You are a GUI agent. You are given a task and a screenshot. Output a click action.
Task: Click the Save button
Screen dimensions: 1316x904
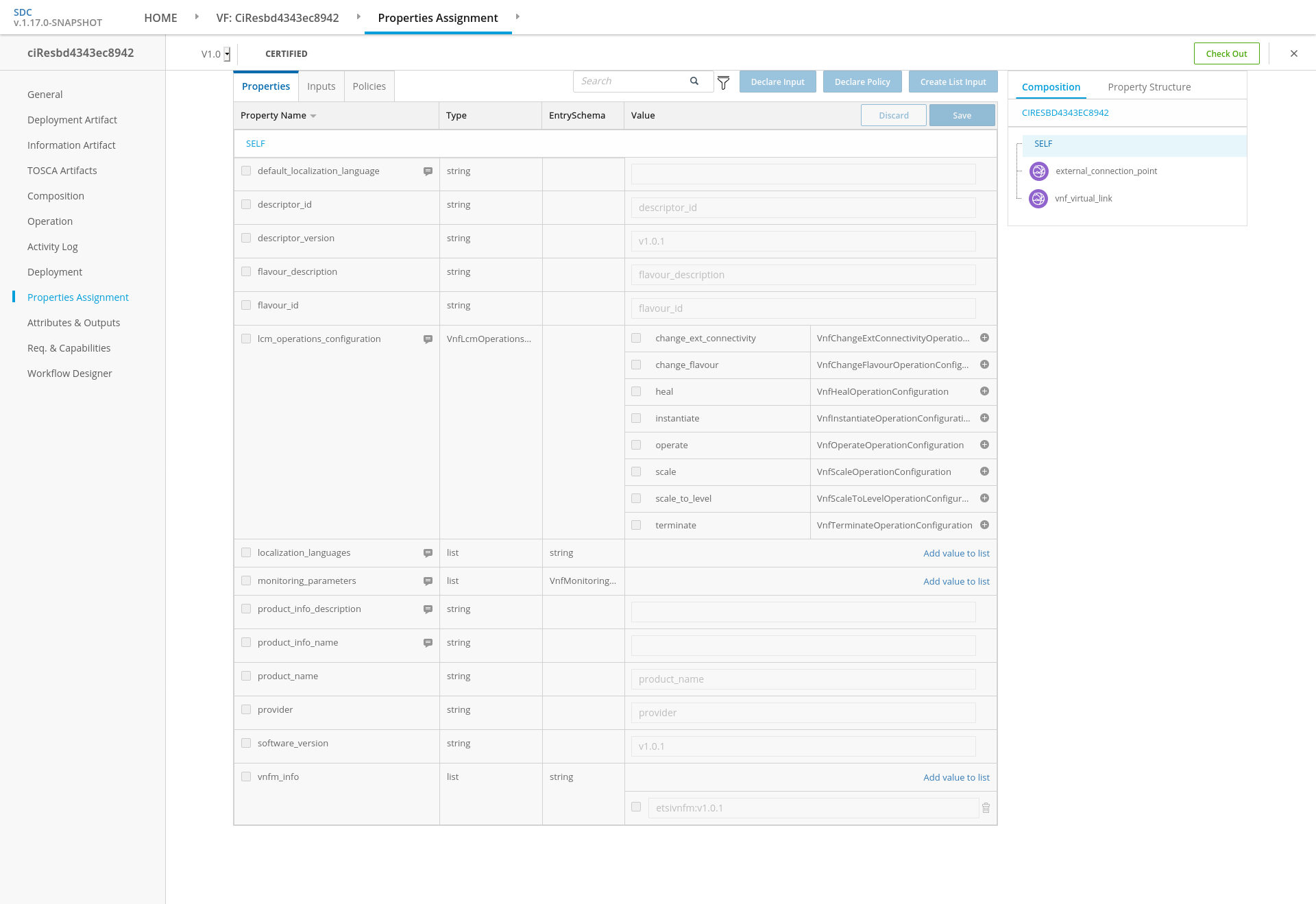click(x=962, y=115)
